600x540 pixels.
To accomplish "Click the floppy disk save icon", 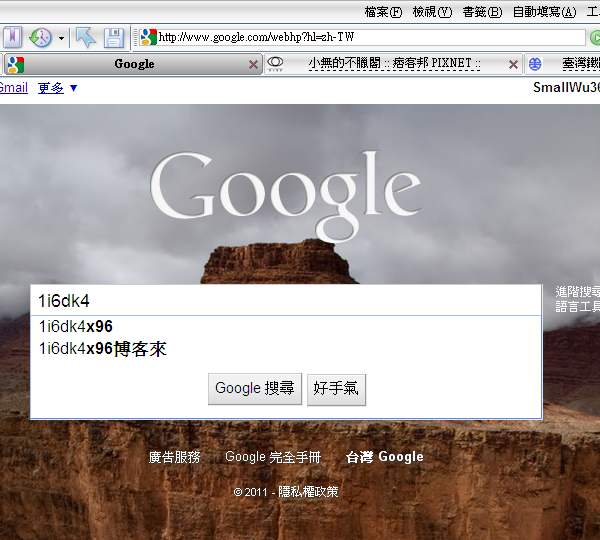I will tap(114, 38).
